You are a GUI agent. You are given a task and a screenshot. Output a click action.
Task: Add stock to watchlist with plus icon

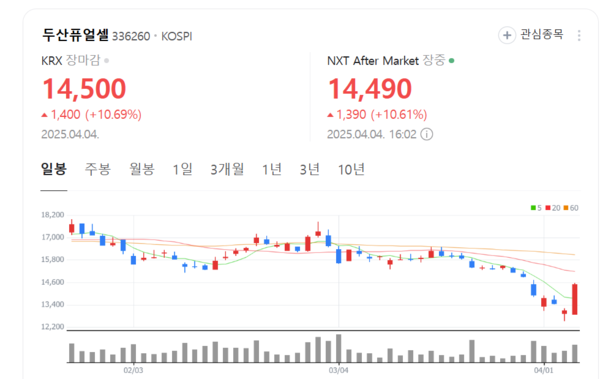(507, 35)
